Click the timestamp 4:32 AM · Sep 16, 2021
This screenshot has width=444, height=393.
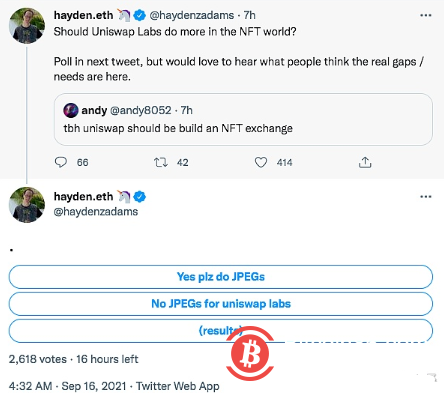(68, 386)
